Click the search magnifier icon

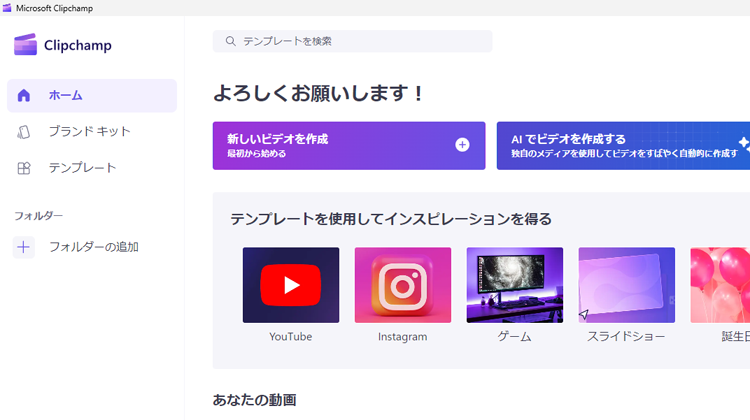pos(231,41)
